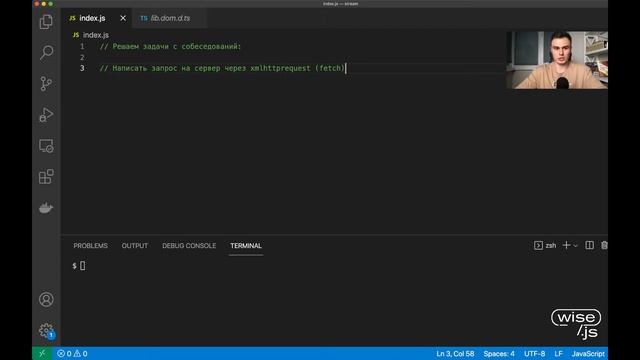This screenshot has width=640, height=360.
Task: Change file encoding via UTF-8
Action: point(534,354)
